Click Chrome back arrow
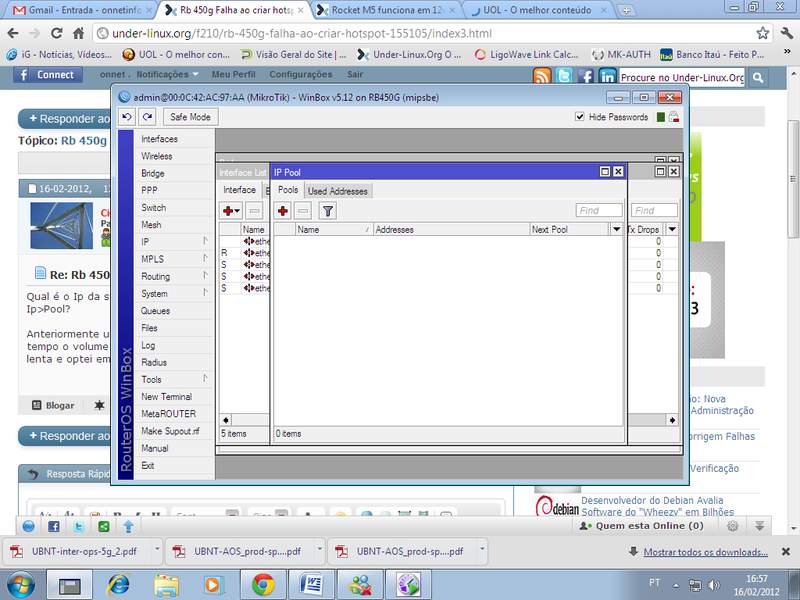 click(13, 34)
